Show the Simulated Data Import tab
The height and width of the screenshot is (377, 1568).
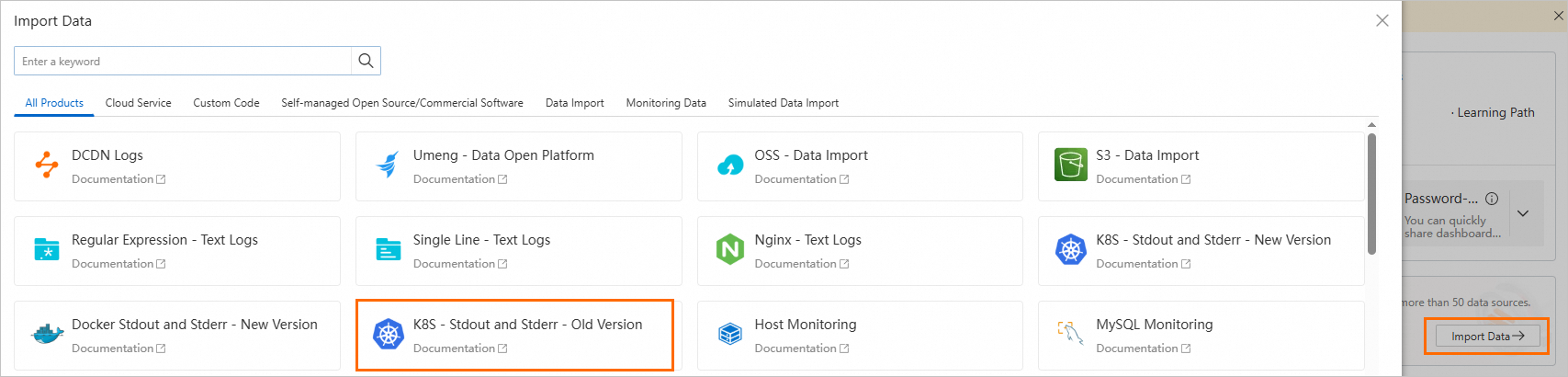(x=784, y=103)
